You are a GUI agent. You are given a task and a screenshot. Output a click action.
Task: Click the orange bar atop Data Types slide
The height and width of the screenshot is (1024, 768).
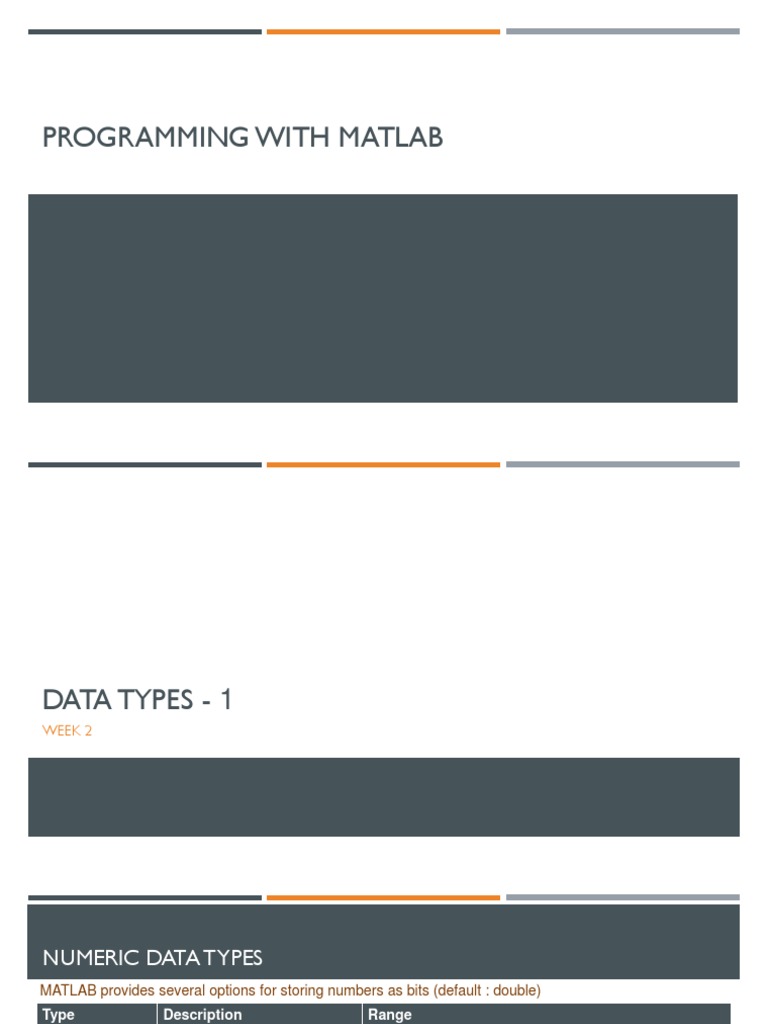[x=383, y=465]
